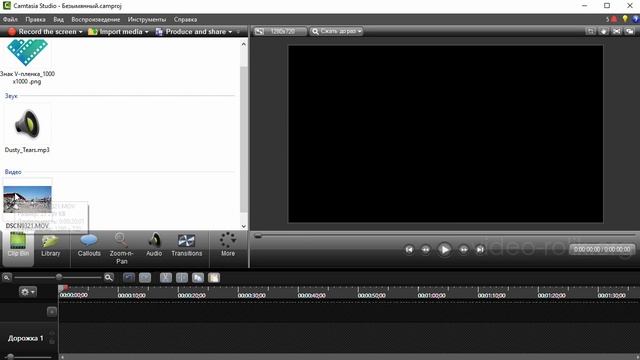The height and width of the screenshot is (360, 640).
Task: Click the blue help icon
Action: pos(636,19)
